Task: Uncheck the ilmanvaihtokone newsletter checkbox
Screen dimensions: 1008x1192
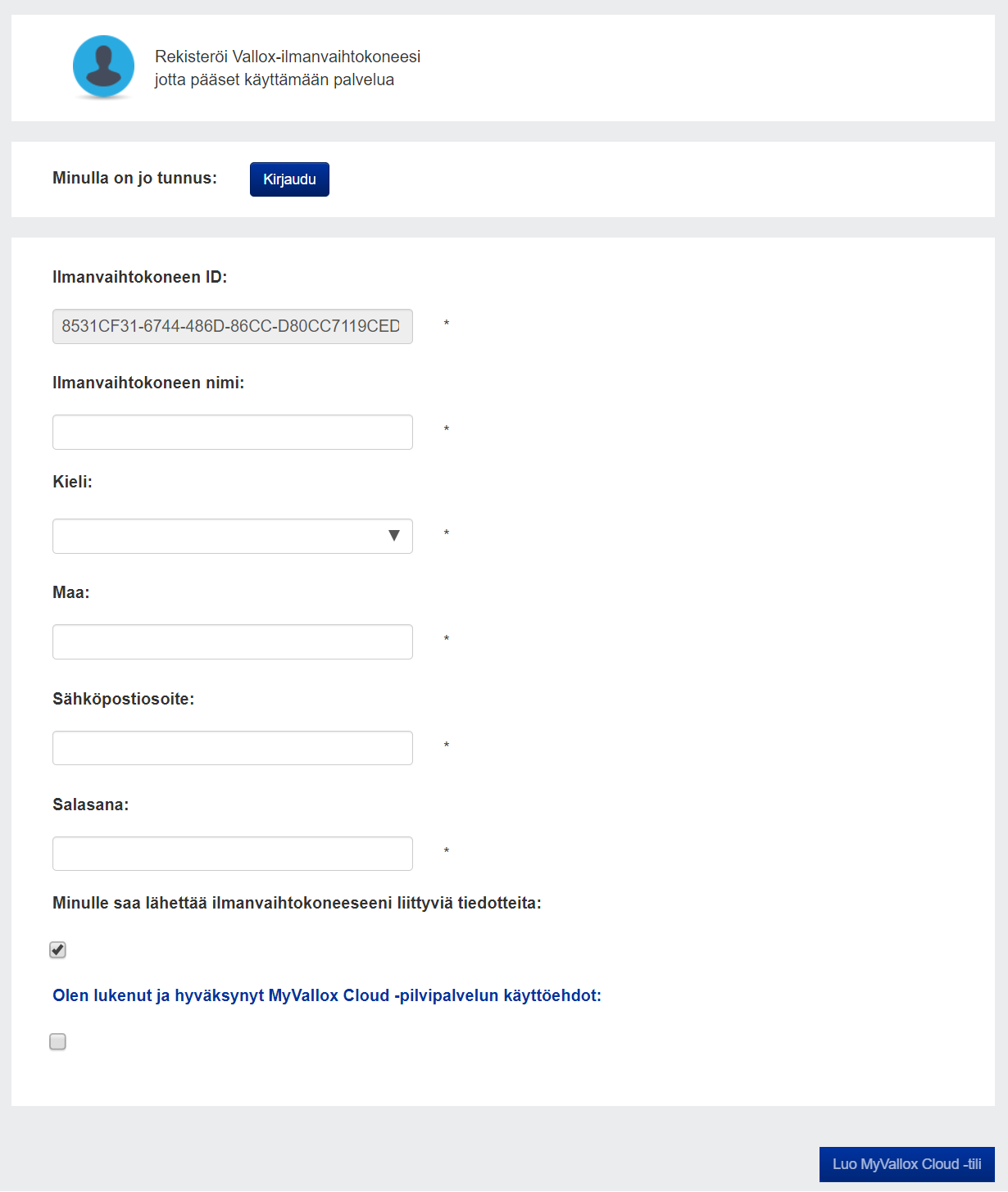Action: point(57,950)
